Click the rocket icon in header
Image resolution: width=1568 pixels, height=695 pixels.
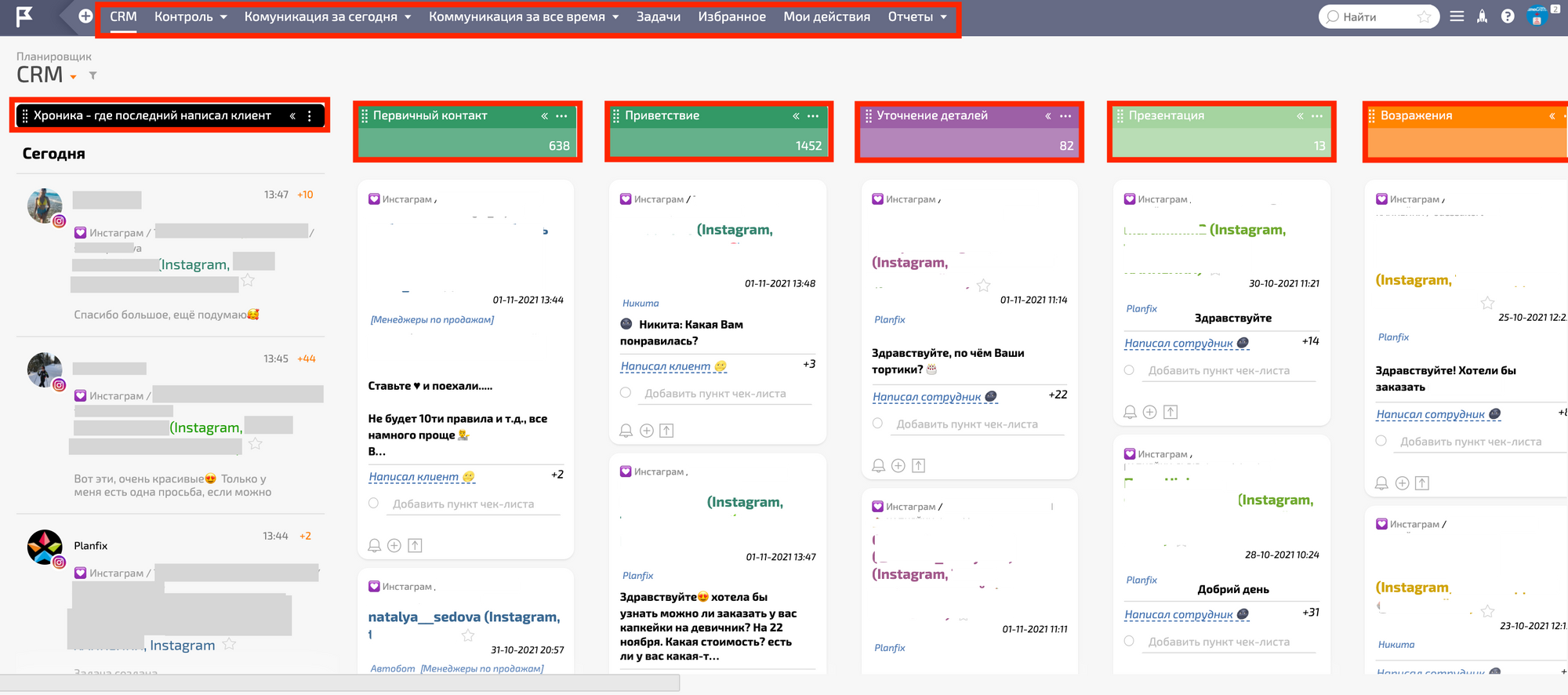point(1482,16)
